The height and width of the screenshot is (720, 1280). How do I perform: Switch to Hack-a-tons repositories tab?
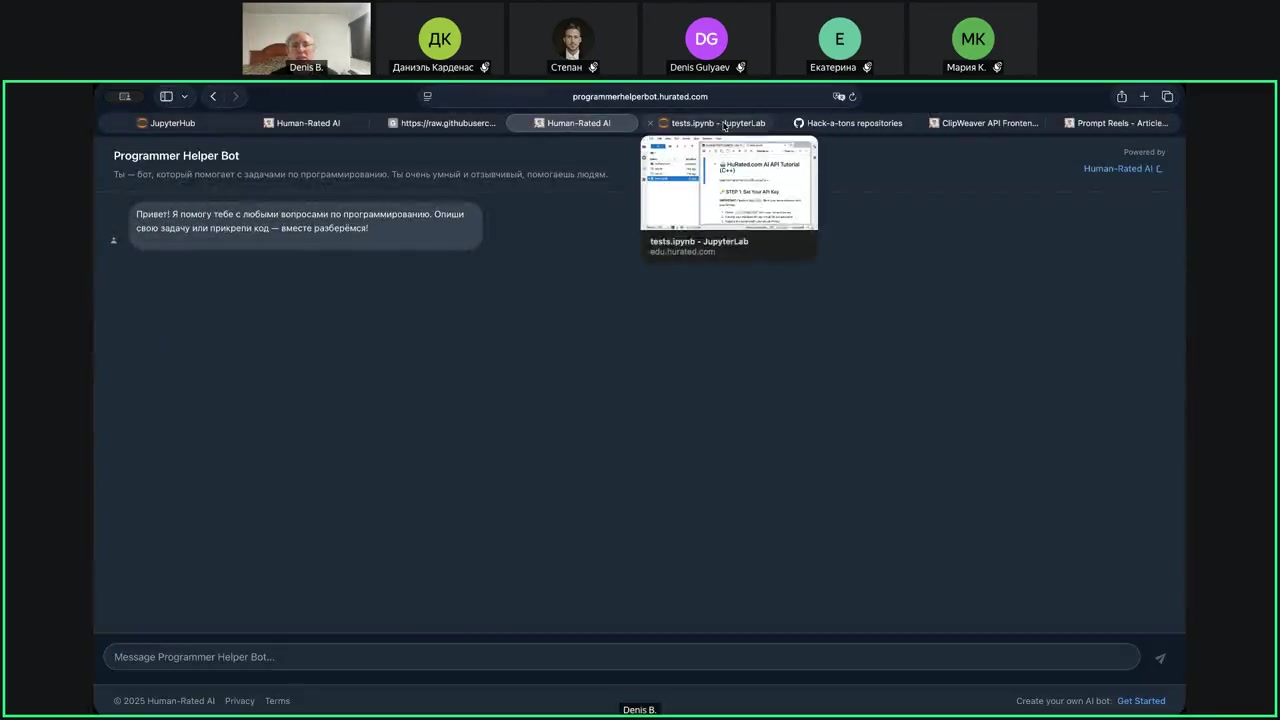click(848, 123)
